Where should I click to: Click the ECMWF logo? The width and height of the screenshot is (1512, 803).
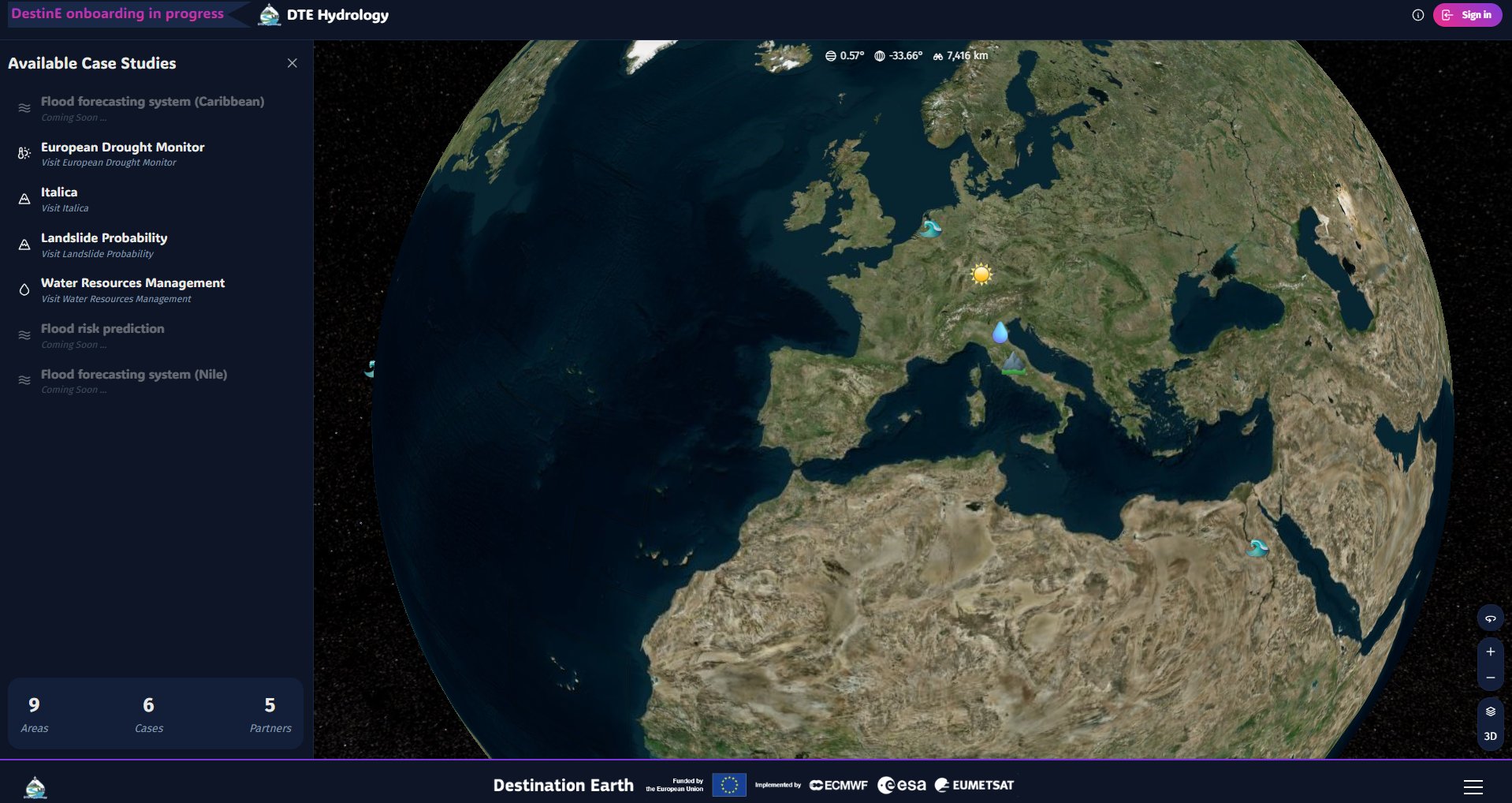click(838, 785)
